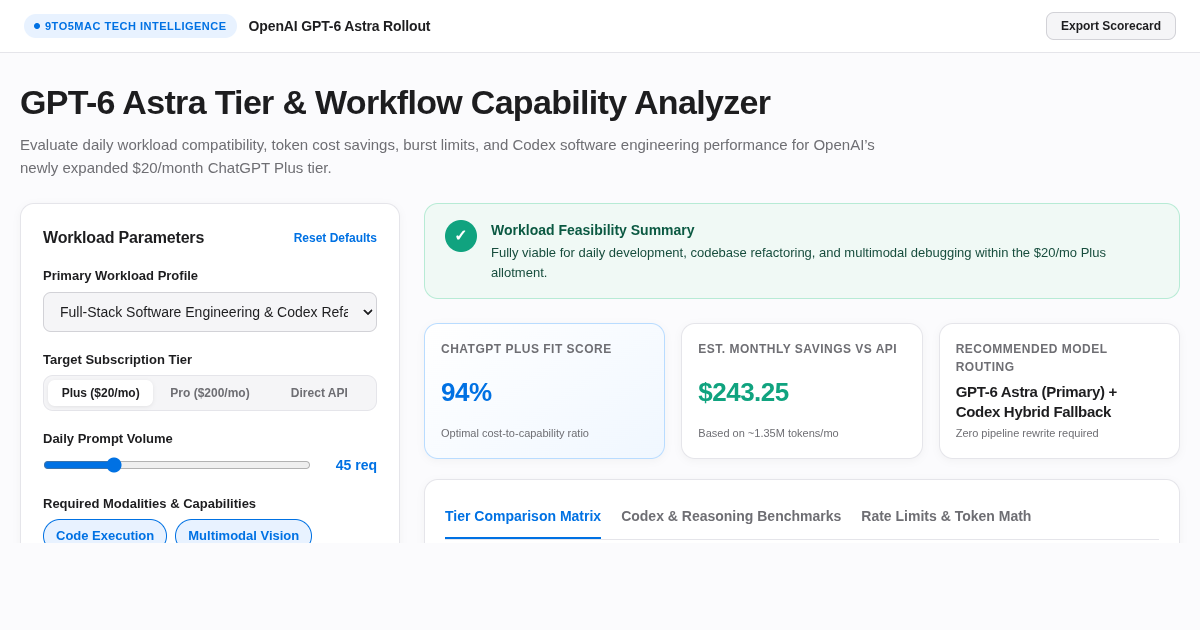The image size is (1200, 630).
Task: Click the 'OpenAI GPT-6 Astra Rollout' header title
Action: [x=340, y=26]
